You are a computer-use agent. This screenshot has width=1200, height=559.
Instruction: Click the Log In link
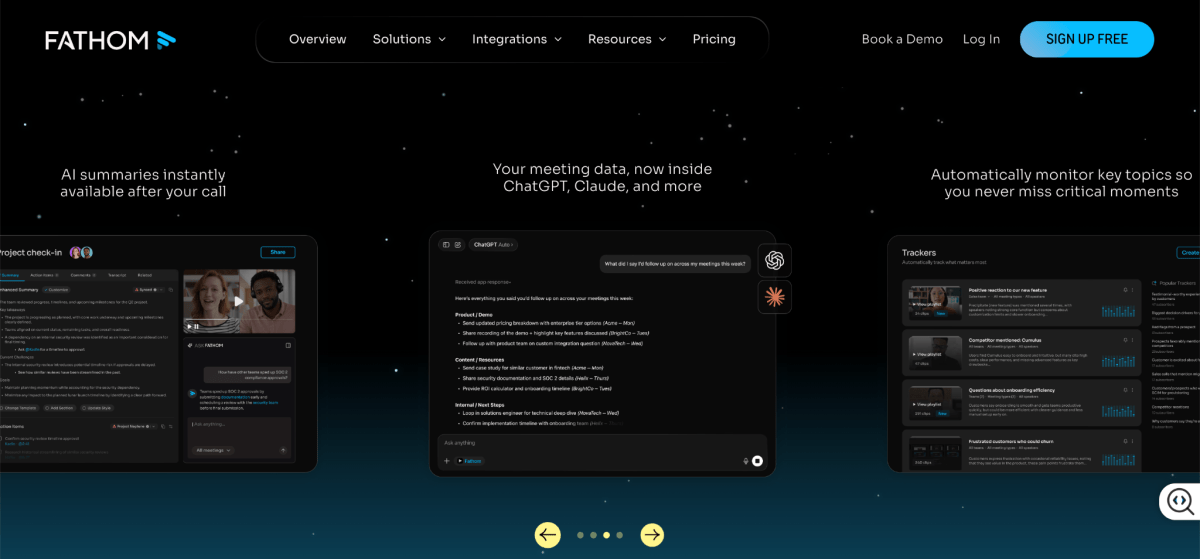point(981,39)
